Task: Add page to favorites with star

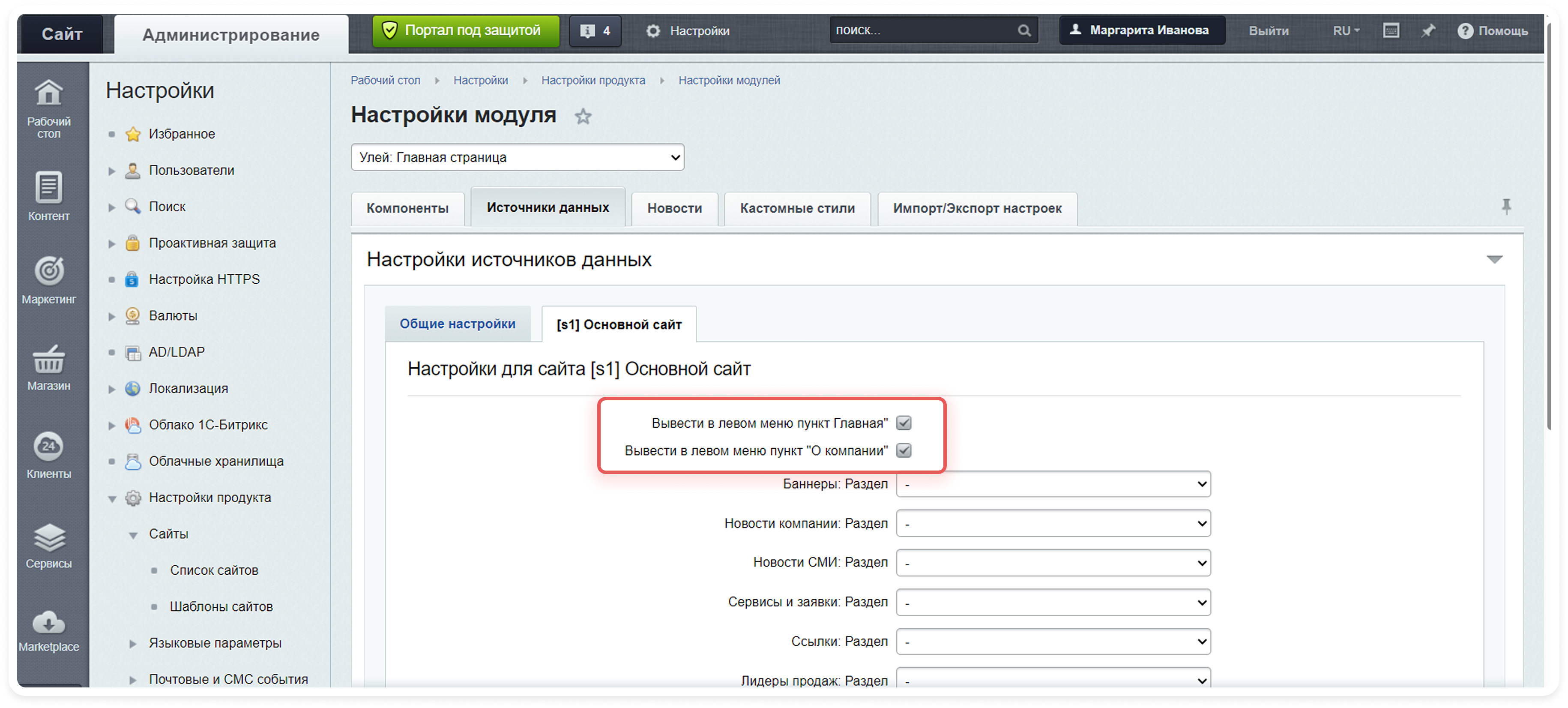Action: click(583, 116)
